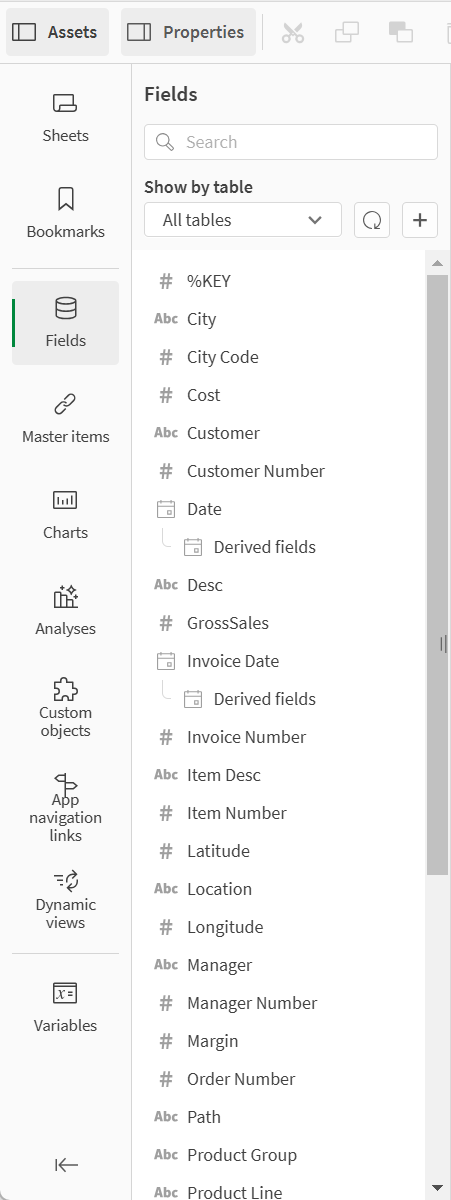451x1200 pixels.
Task: Click the scroll down arrow
Action: coord(437,1188)
